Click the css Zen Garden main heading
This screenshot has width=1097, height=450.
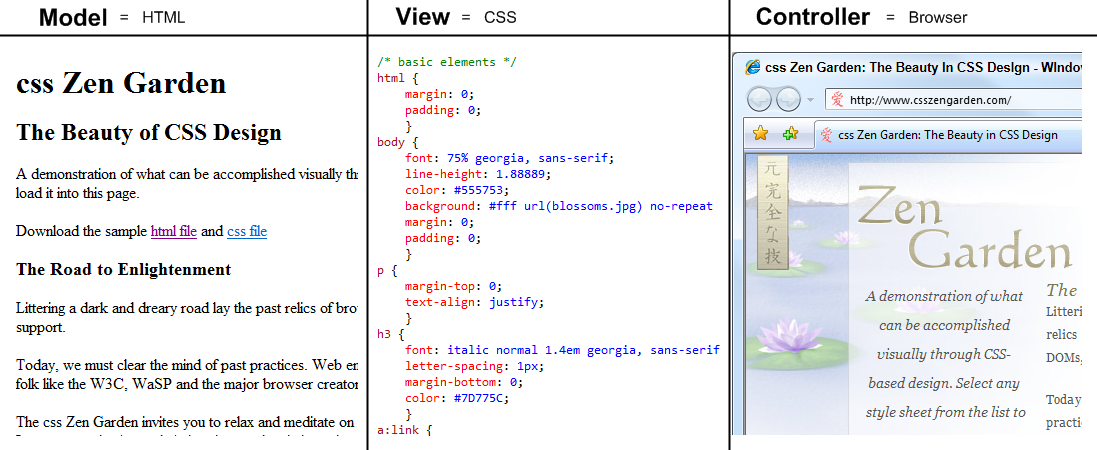point(121,84)
